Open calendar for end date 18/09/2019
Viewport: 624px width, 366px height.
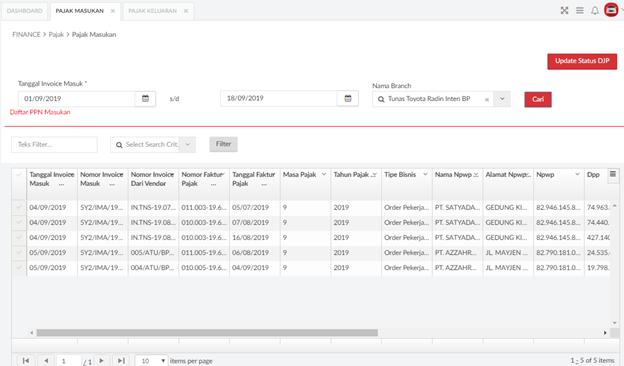(x=348, y=98)
